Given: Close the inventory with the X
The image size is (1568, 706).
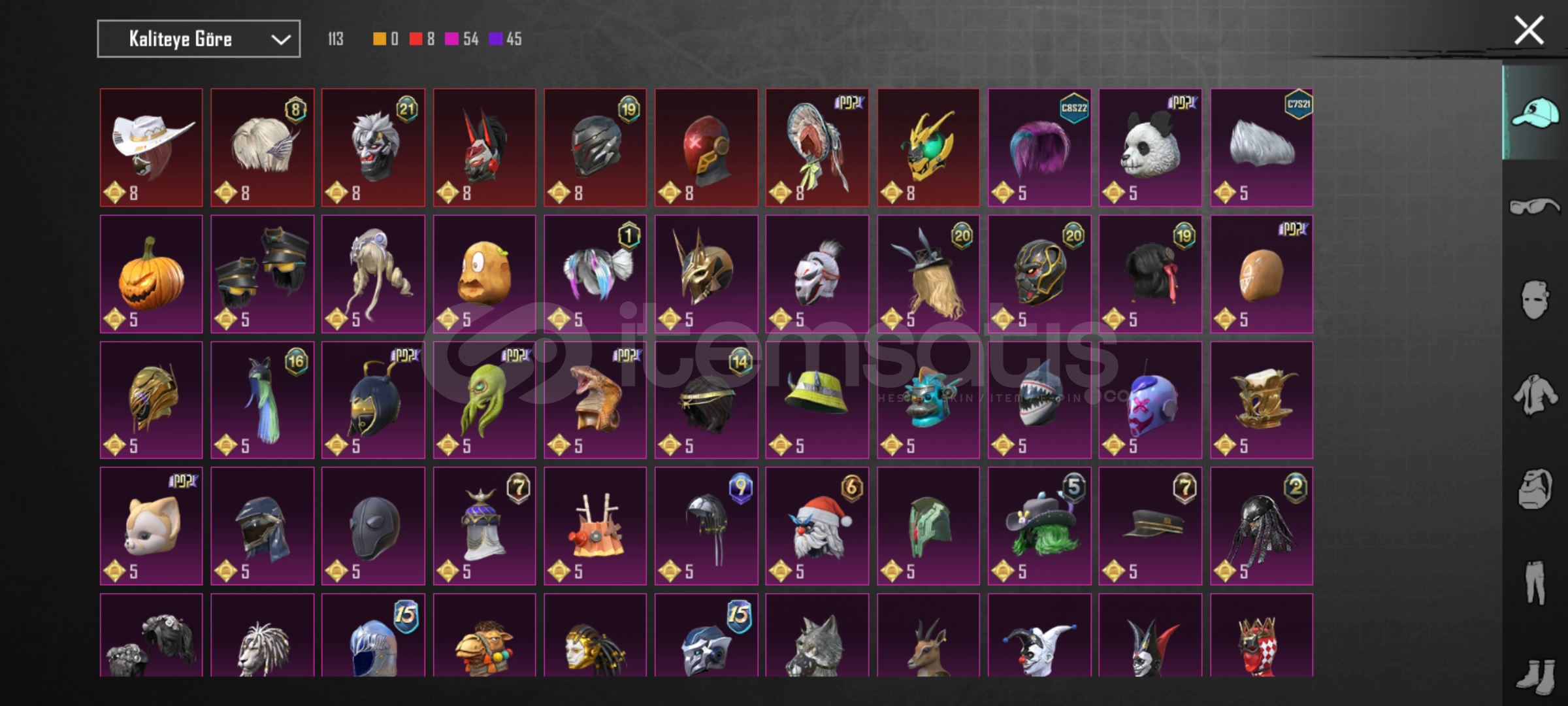Looking at the screenshot, I should pyautogui.click(x=1529, y=31).
